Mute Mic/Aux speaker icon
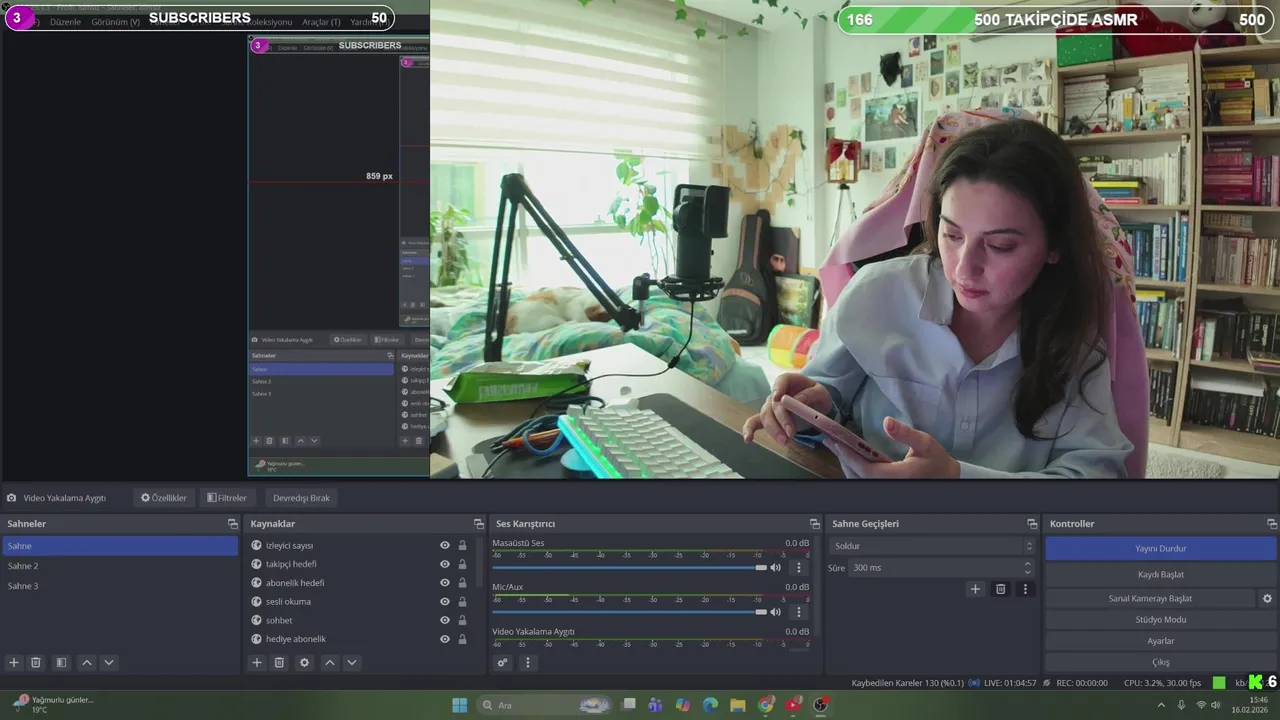 click(775, 611)
